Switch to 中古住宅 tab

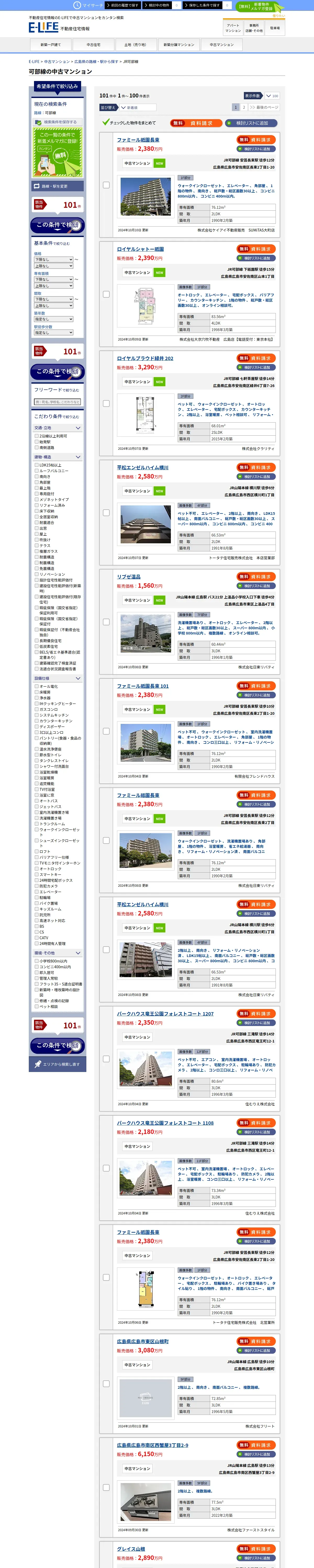(93, 44)
